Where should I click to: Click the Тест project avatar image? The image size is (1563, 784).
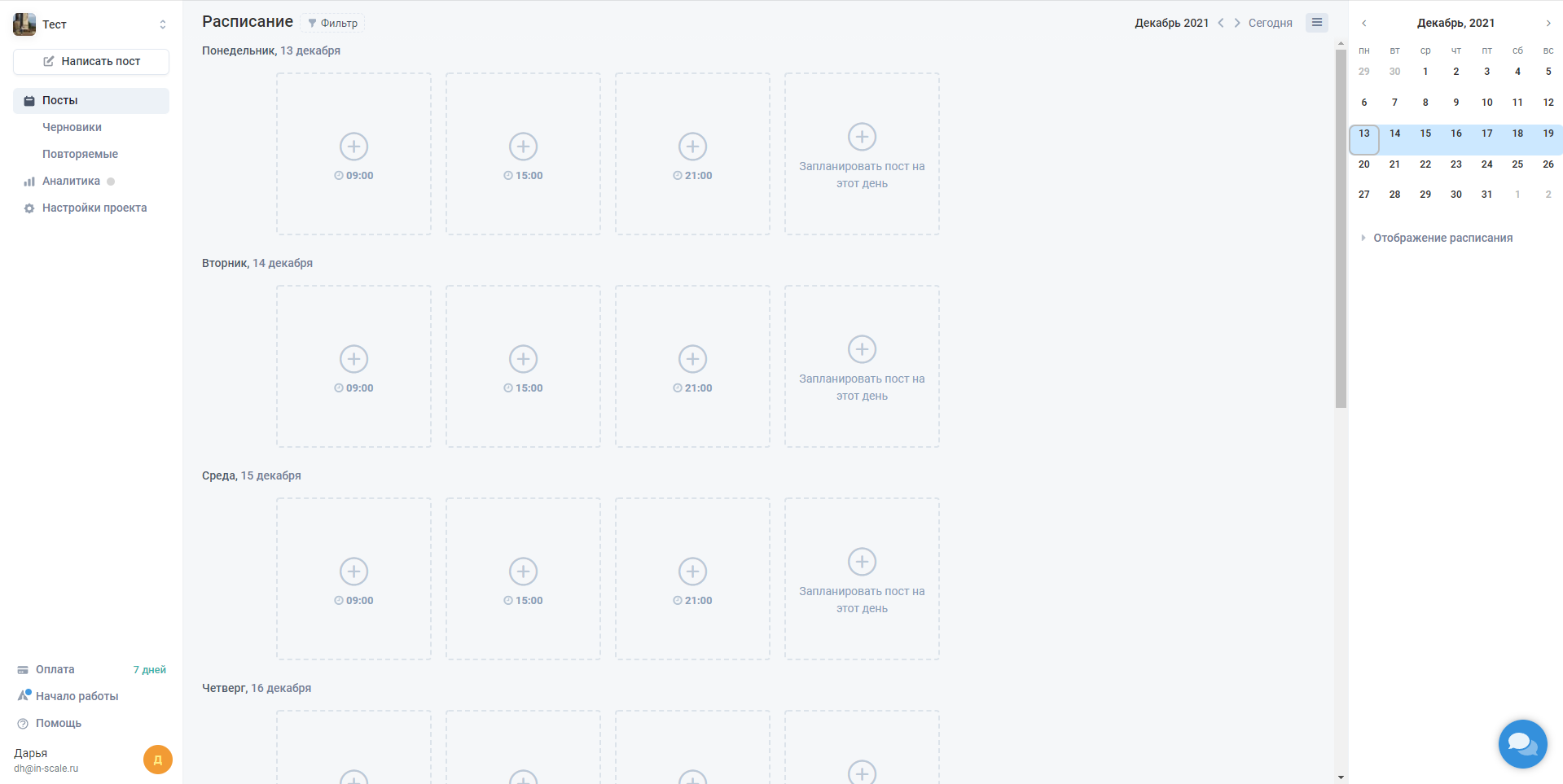[24, 24]
